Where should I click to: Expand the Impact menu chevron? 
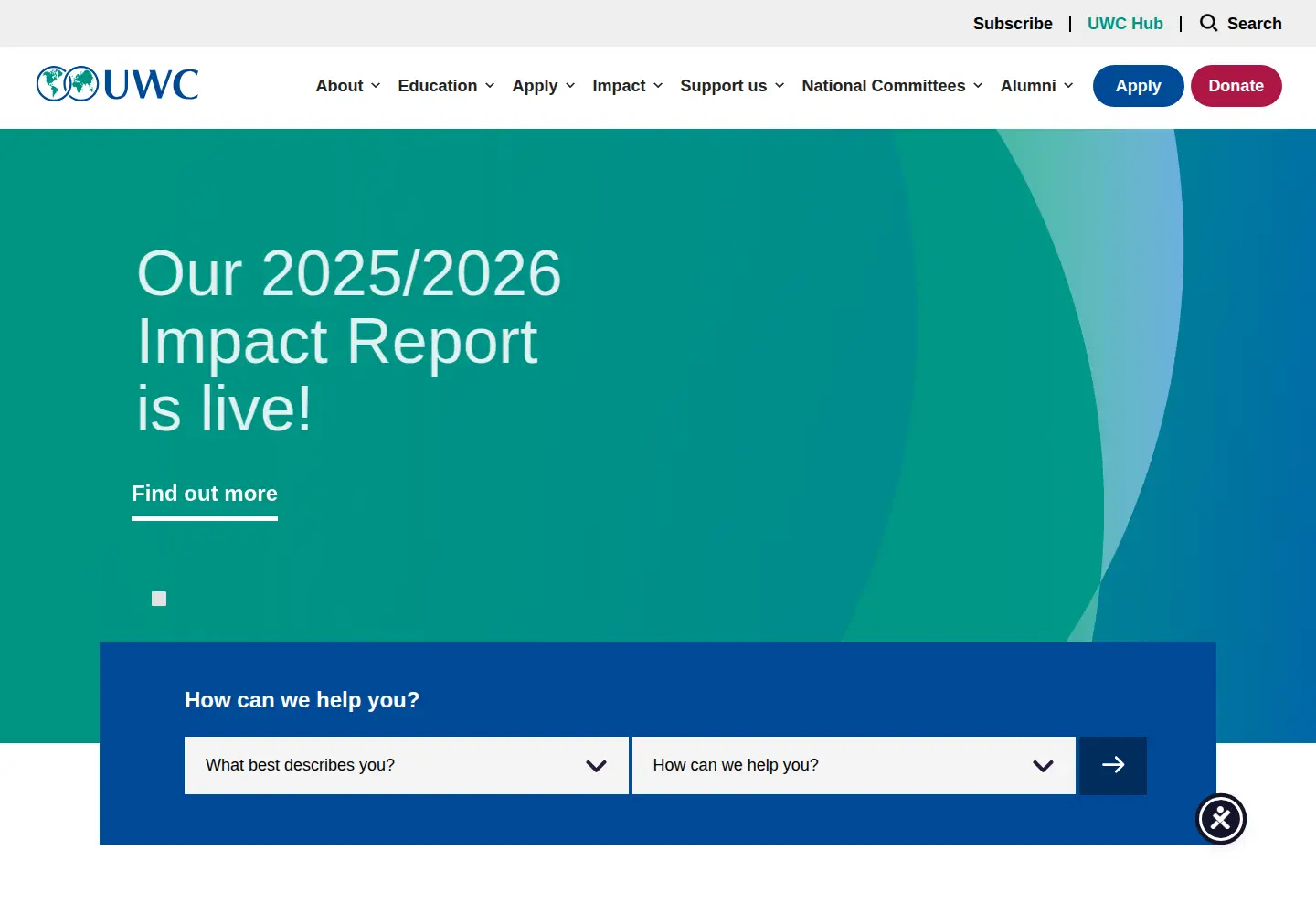(658, 86)
